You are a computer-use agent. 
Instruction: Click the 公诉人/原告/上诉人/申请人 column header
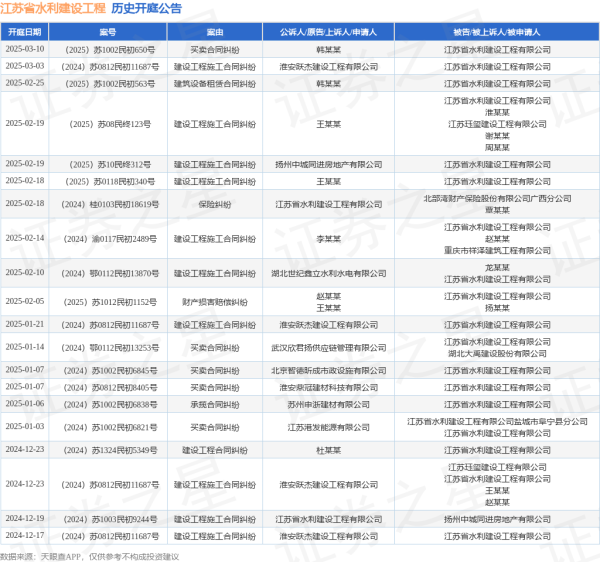click(328, 32)
